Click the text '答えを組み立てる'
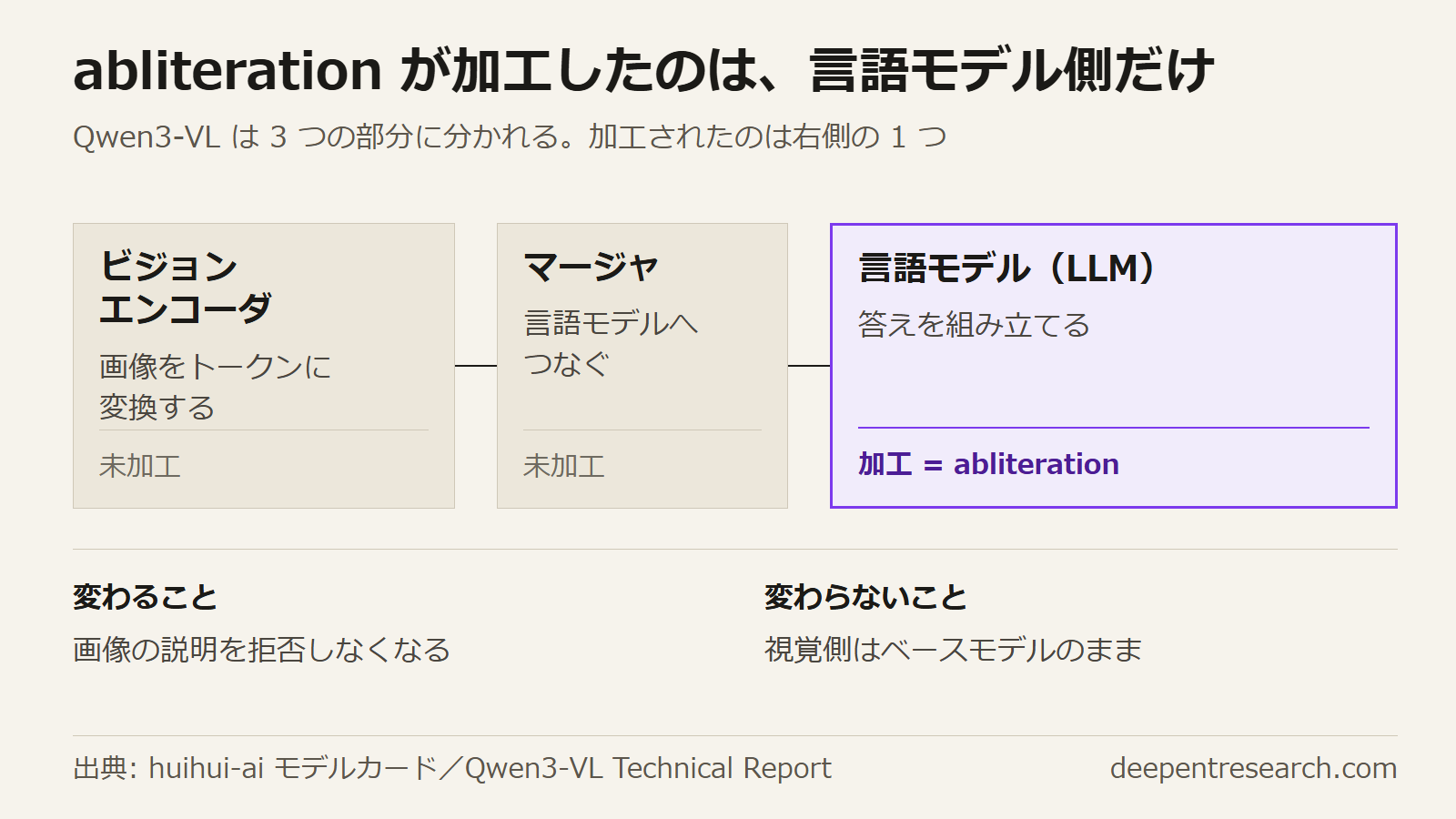This screenshot has height=819, width=1456. pyautogui.click(x=974, y=325)
